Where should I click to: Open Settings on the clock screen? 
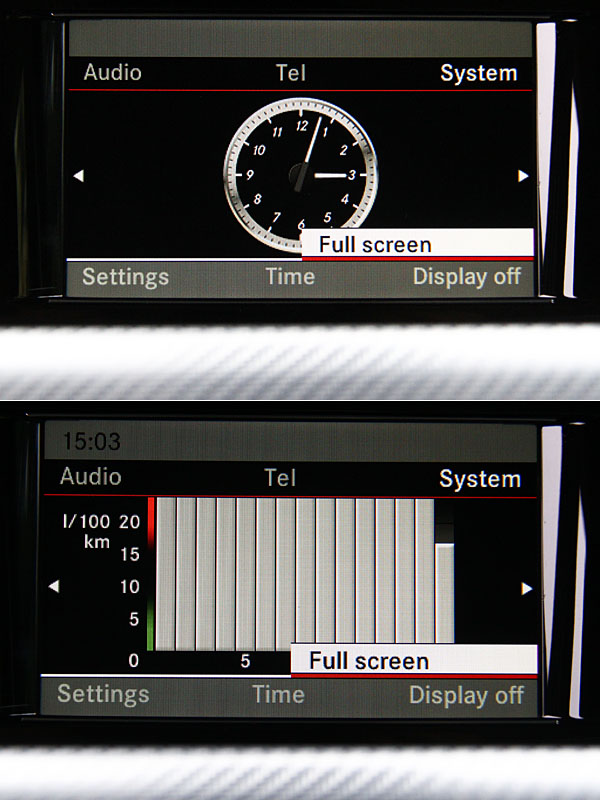[x=125, y=277]
